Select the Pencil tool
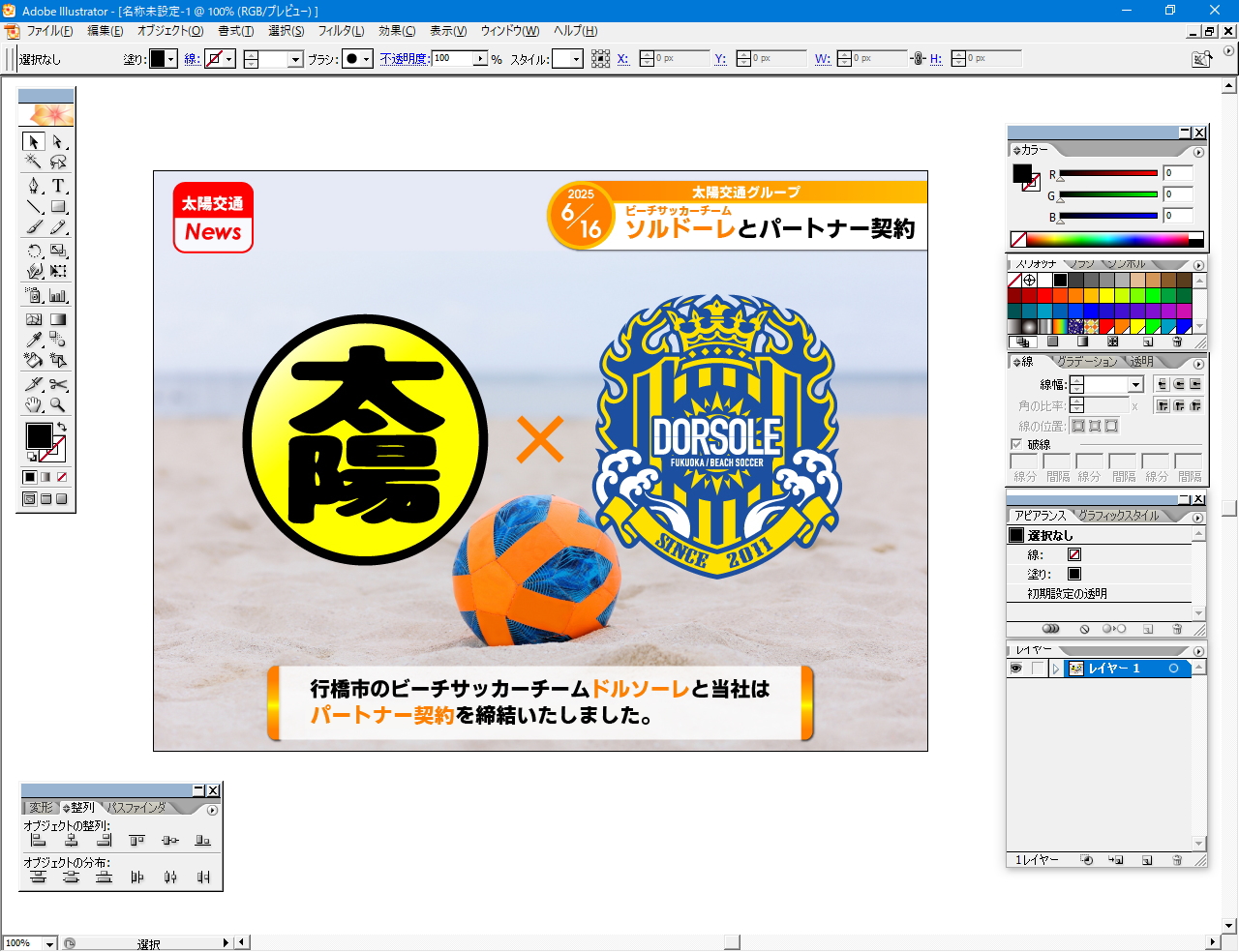Screen dimensions: 1239x952 [58, 226]
